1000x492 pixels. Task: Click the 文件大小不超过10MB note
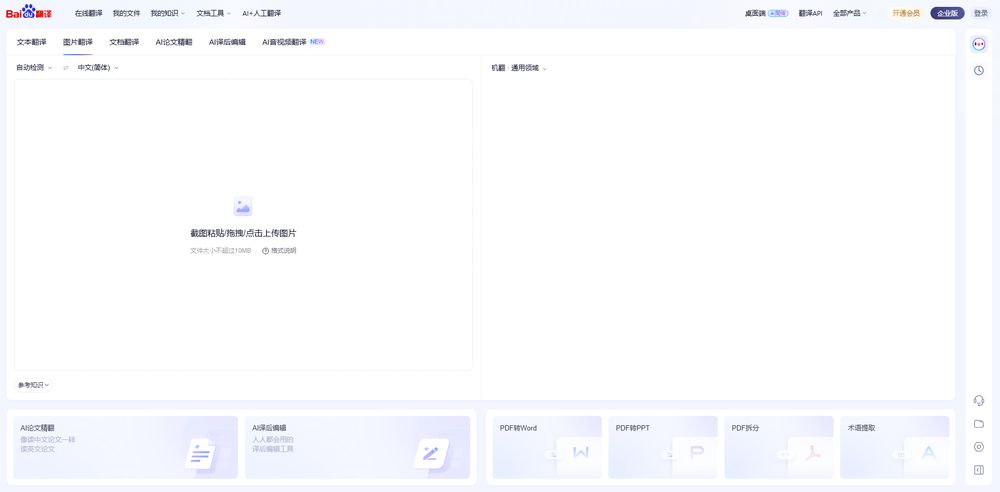click(221, 251)
